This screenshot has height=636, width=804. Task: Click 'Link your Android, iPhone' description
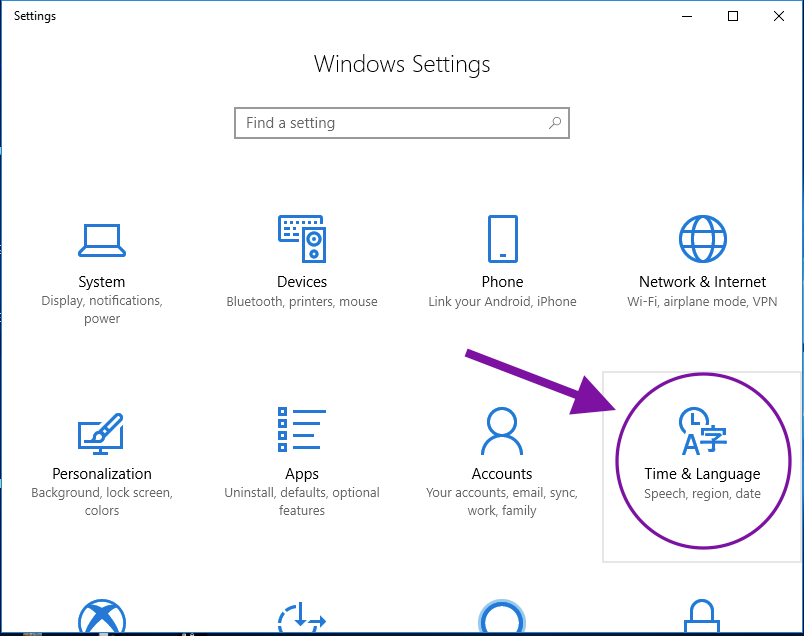(502, 302)
